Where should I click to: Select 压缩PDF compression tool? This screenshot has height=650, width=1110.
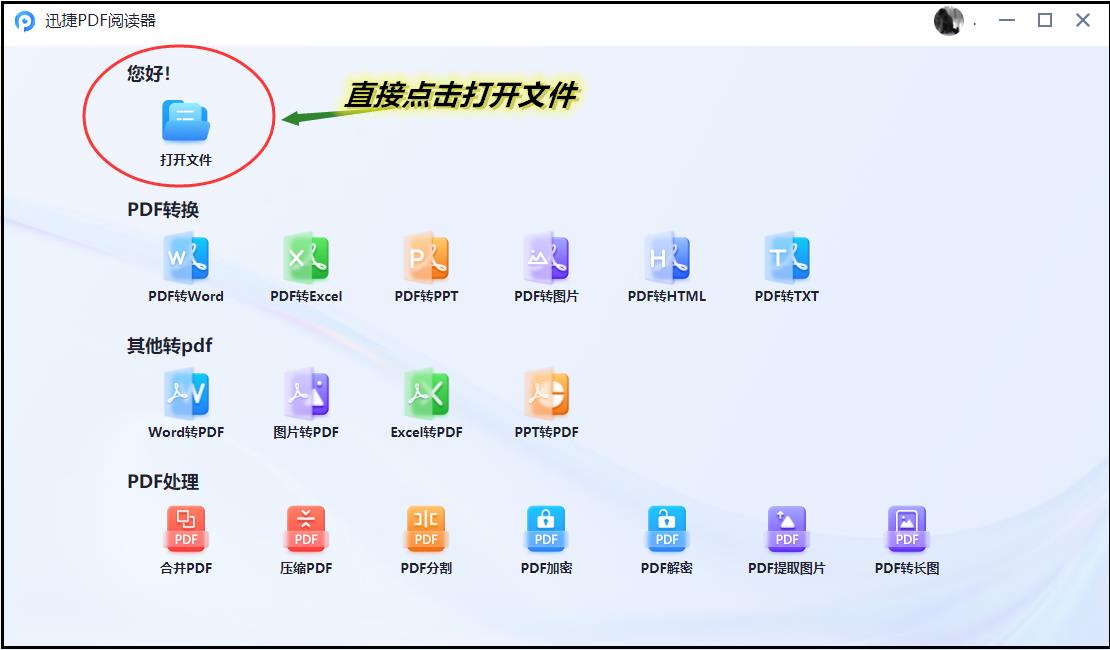point(306,529)
